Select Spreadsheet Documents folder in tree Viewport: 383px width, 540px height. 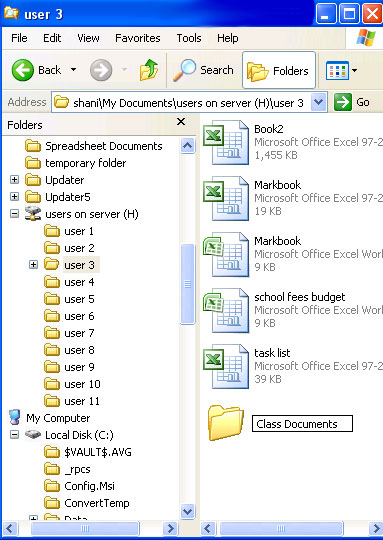click(94, 146)
